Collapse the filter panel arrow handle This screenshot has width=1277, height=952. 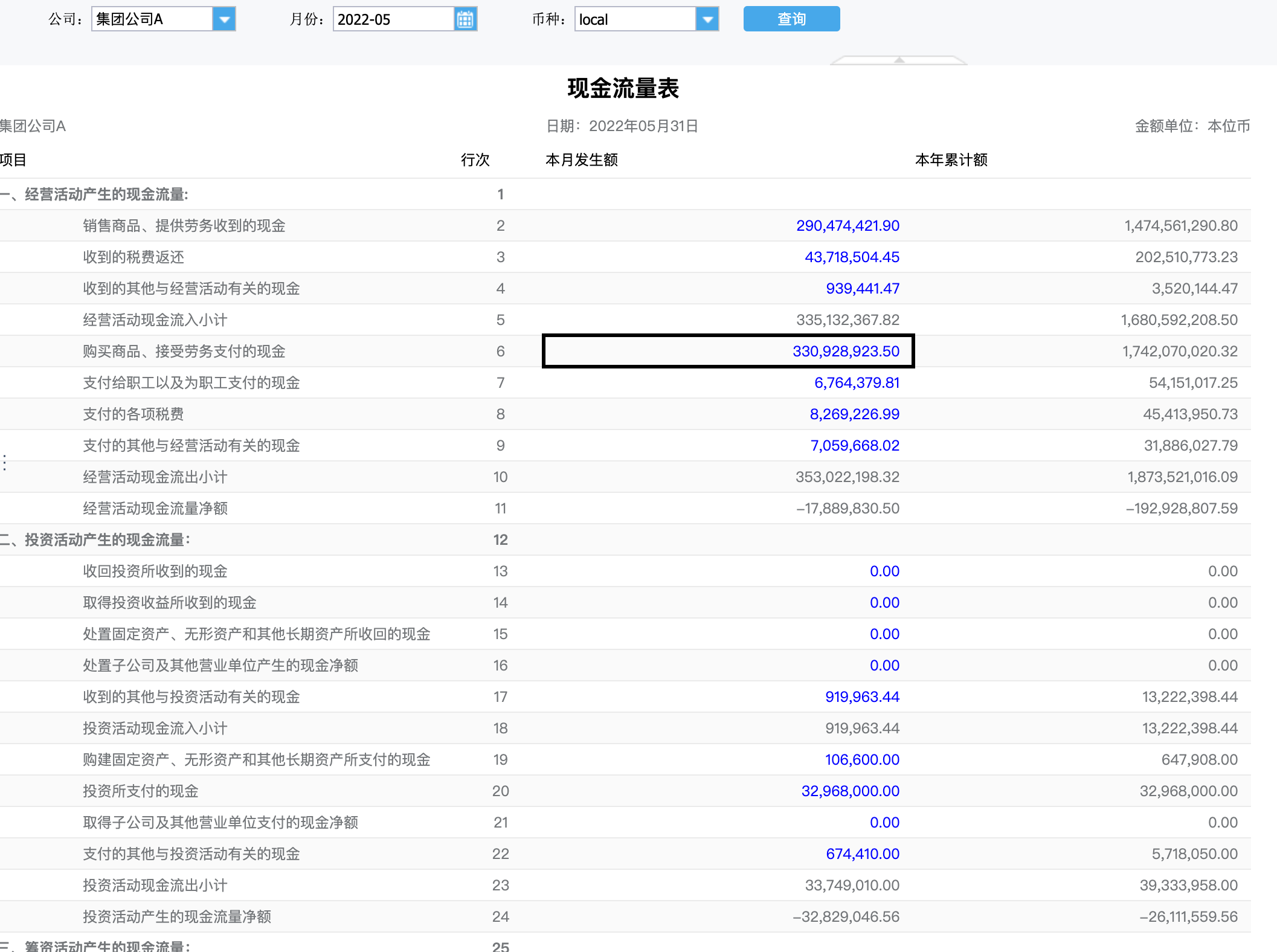(899, 60)
